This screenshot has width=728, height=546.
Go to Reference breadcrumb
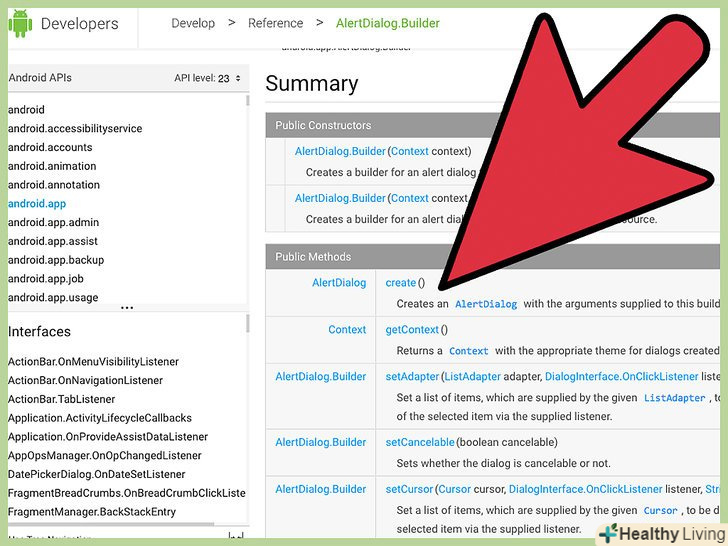(x=275, y=23)
